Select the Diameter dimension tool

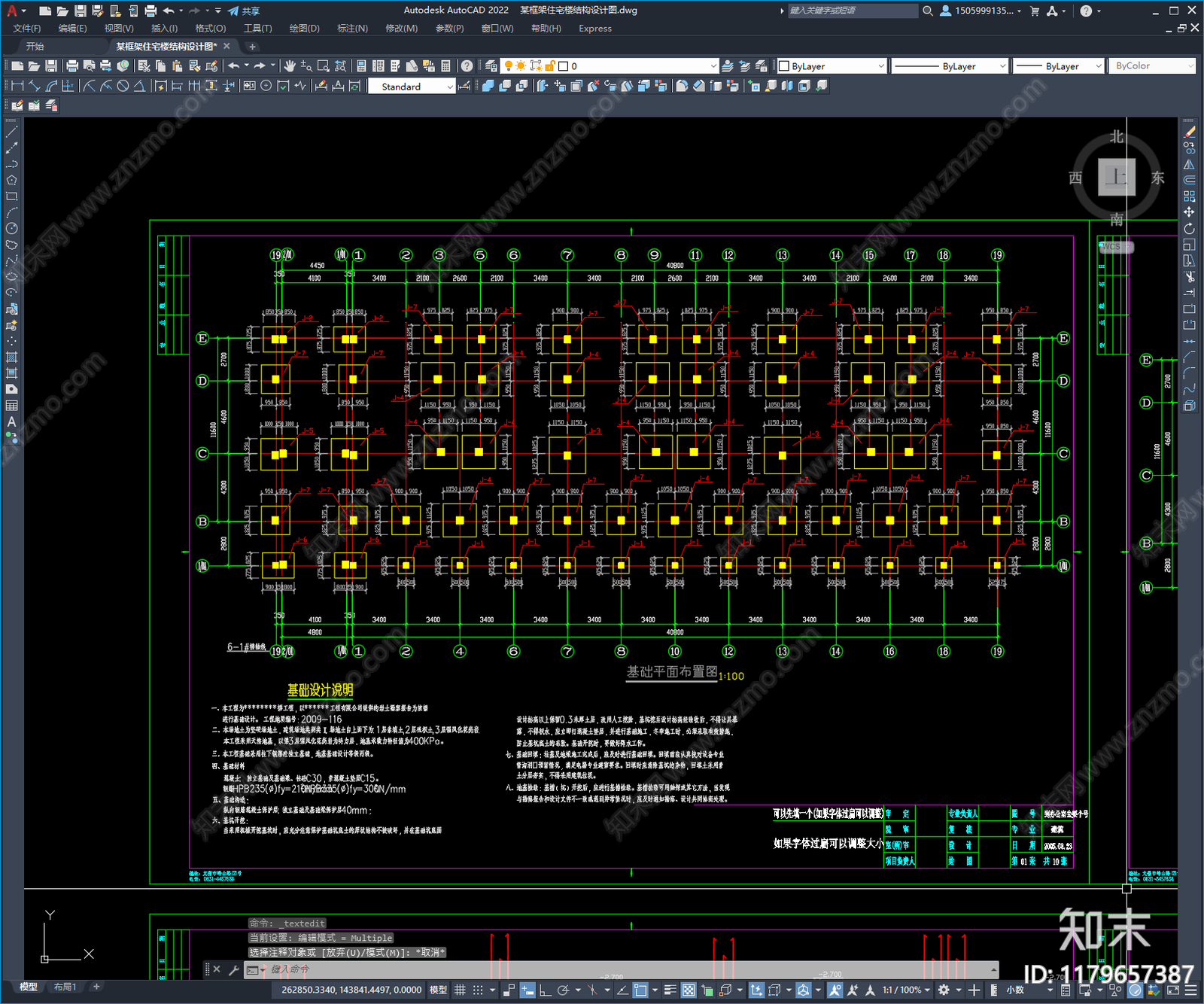(x=123, y=86)
